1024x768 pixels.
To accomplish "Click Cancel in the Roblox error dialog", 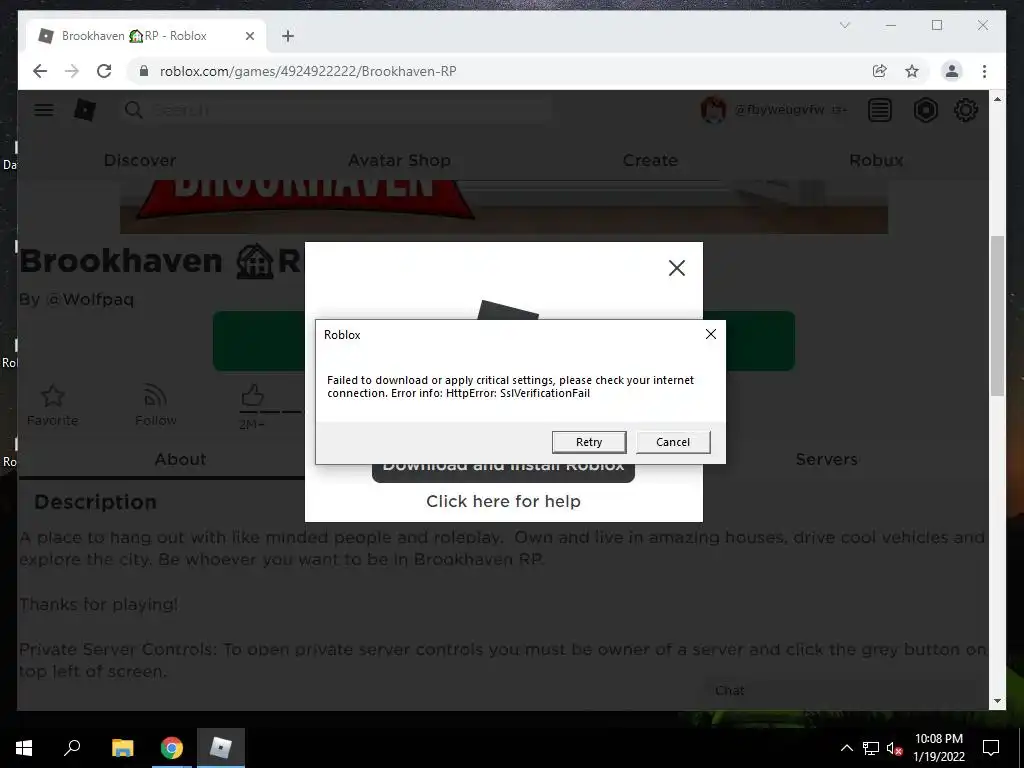I will point(673,442).
